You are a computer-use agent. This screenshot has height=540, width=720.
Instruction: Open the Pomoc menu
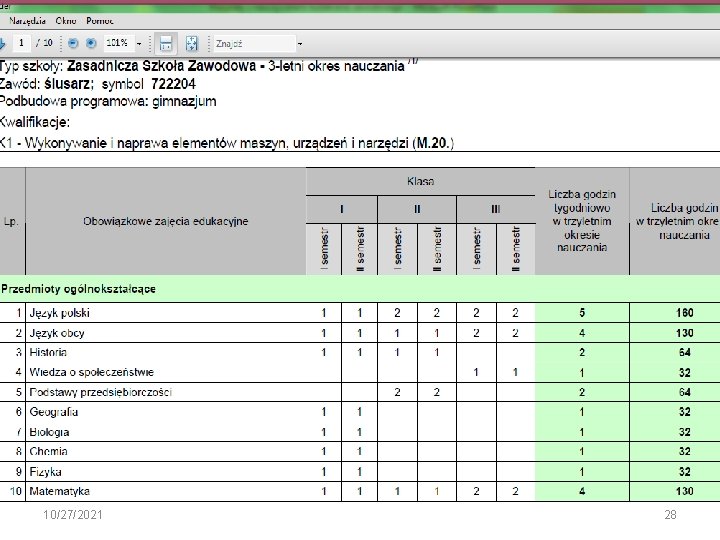pyautogui.click(x=100, y=21)
